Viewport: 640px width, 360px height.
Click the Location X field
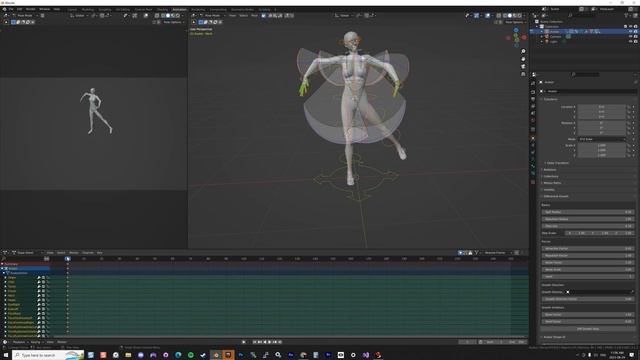pos(602,107)
